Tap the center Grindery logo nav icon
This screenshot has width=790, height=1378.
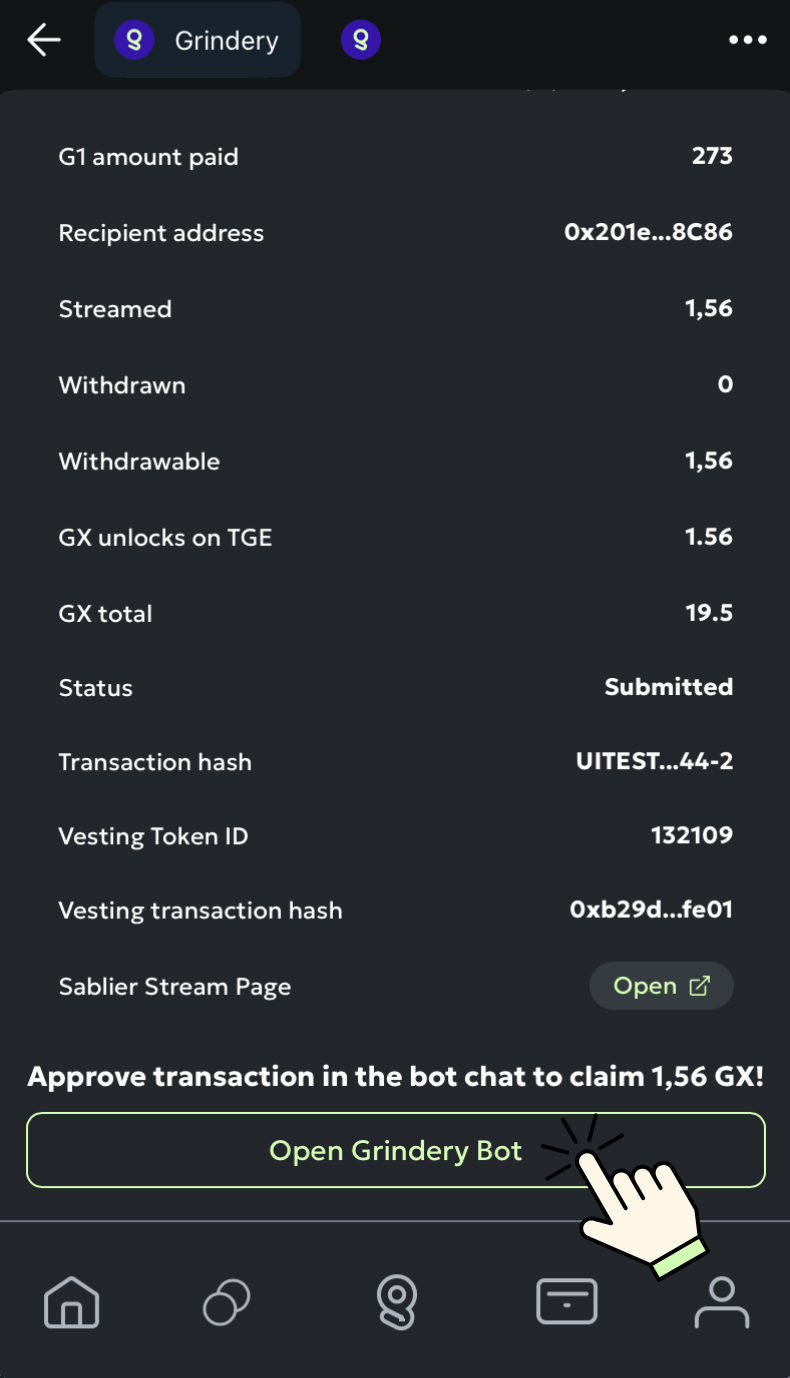coord(396,1302)
